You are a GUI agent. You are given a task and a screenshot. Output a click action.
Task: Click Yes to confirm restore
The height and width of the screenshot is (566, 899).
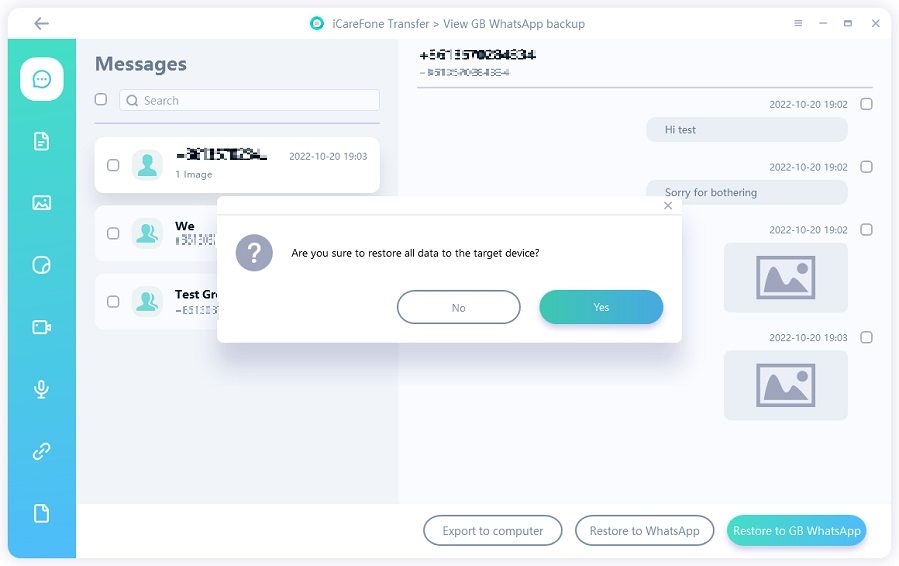coord(600,307)
